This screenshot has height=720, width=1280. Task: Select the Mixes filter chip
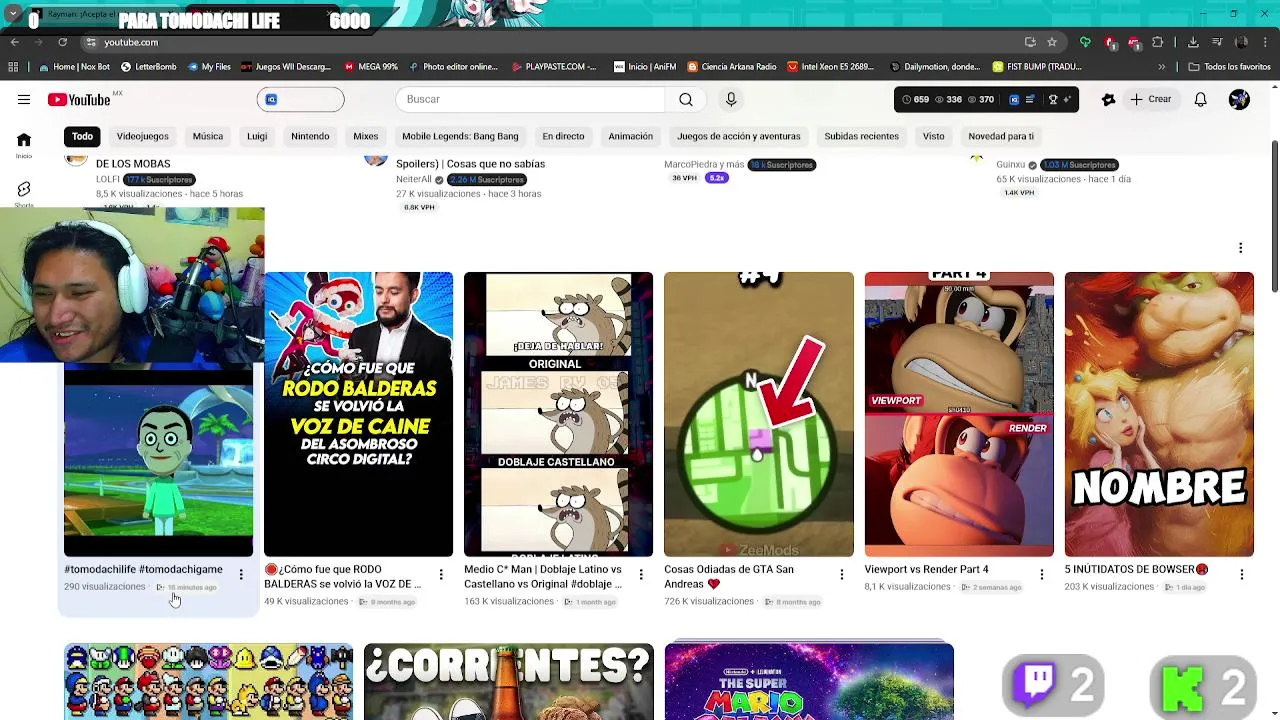click(365, 136)
